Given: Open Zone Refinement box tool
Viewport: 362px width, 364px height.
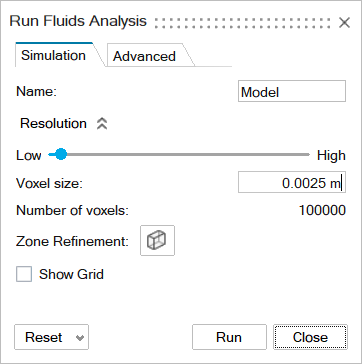Looking at the screenshot, I should pyautogui.click(x=157, y=240).
